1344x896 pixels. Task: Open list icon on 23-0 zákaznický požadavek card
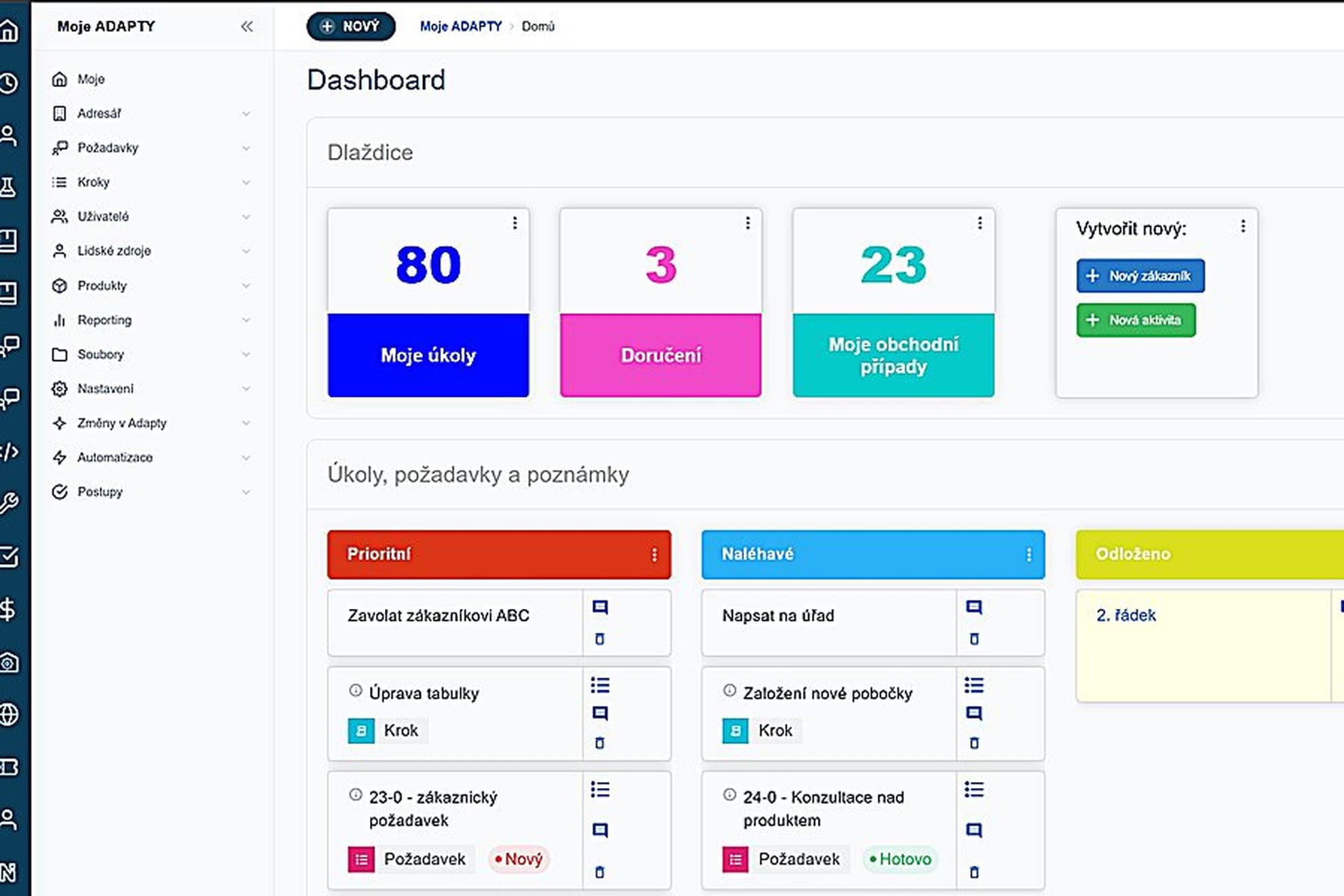coord(600,789)
